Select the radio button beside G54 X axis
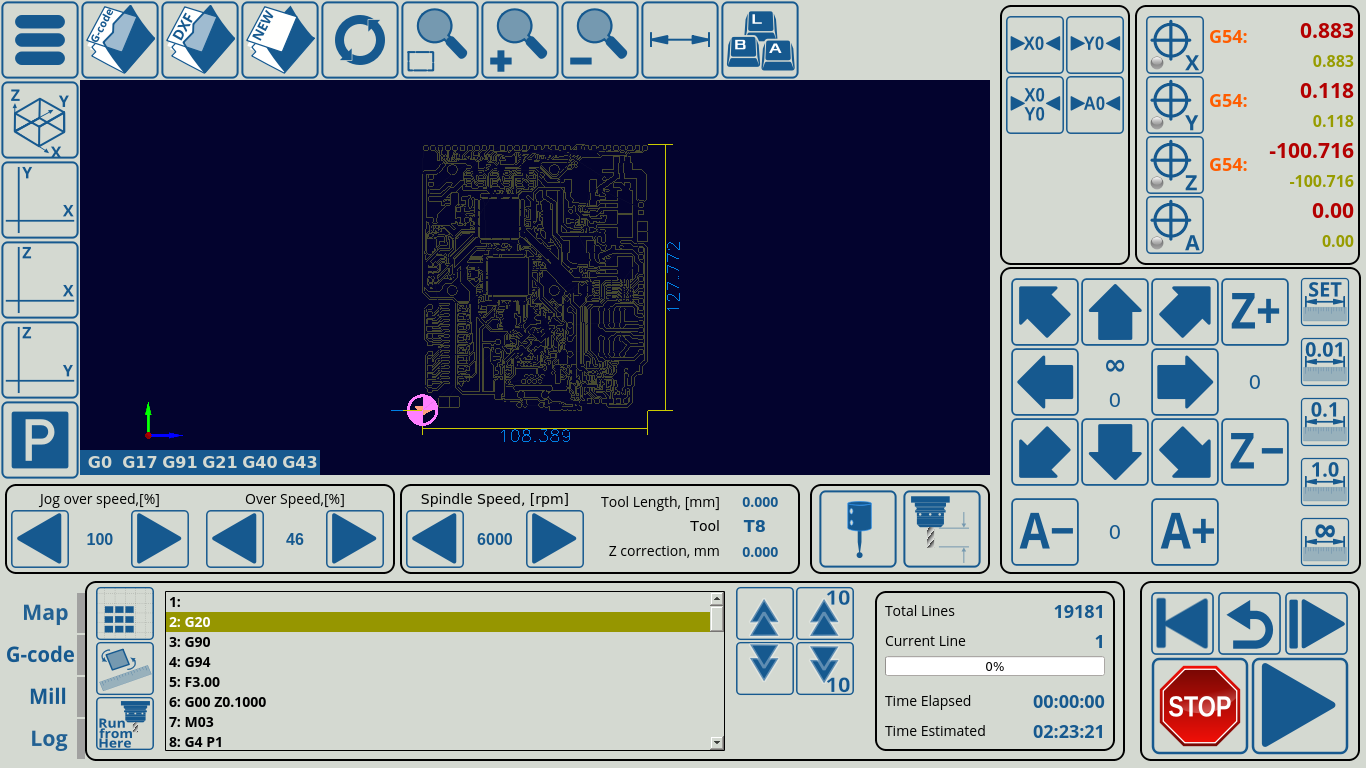This screenshot has width=1366, height=768. 1157,60
